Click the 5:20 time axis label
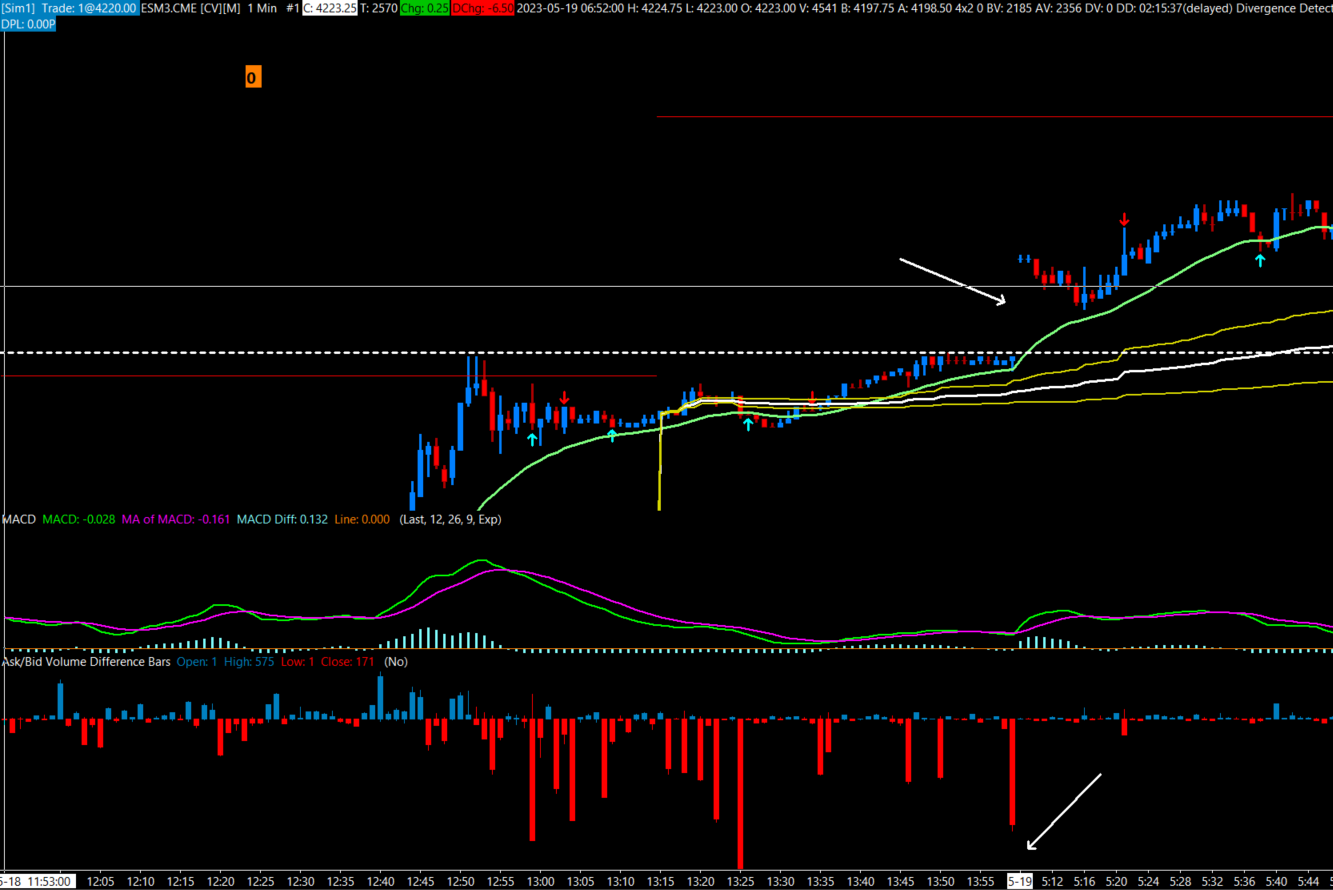1333x890 pixels. click(x=1116, y=882)
